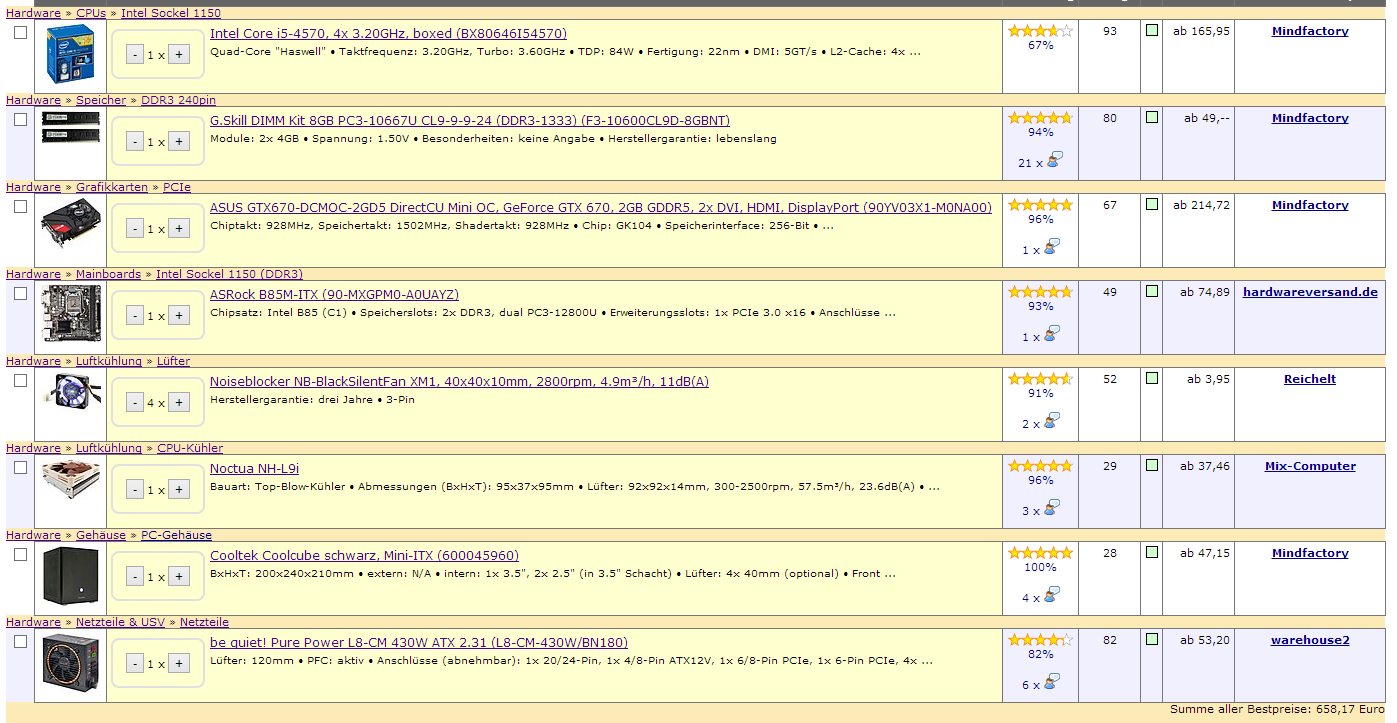Decrease quantity of be quiet! Pure Power
1397x723 pixels.
135,664
